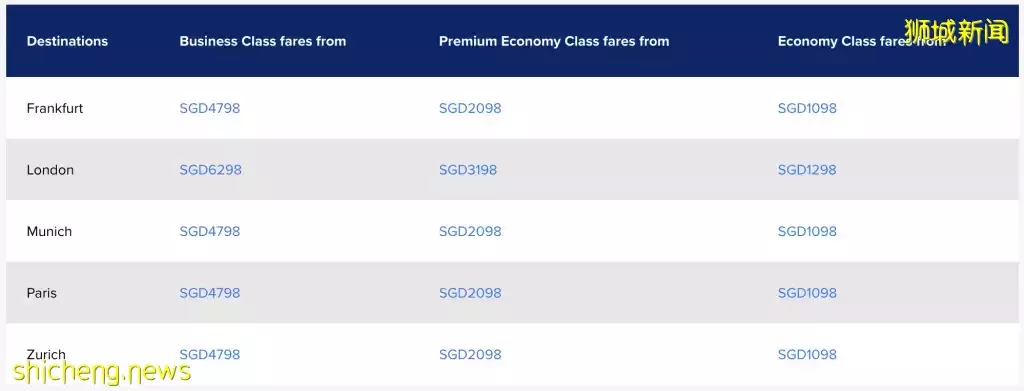
Task: View Paris Business Class fare SGD4798
Action: 210,293
